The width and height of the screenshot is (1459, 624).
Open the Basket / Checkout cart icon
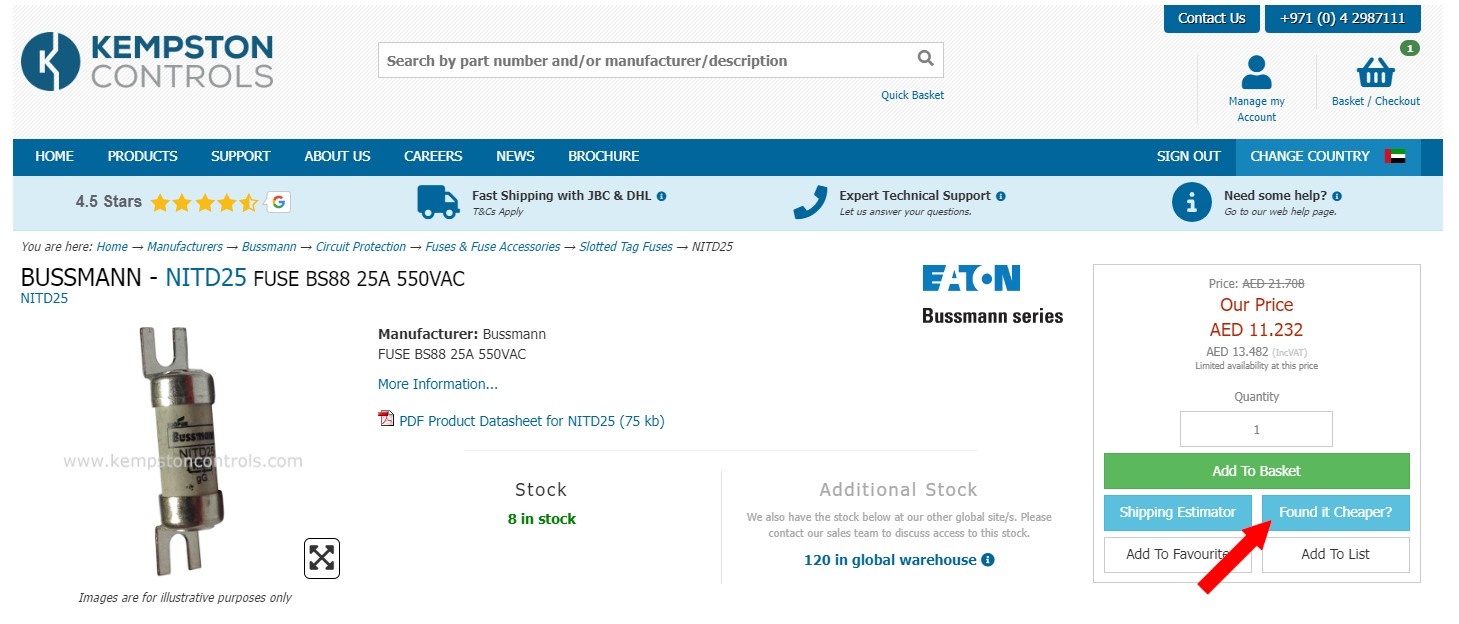[1376, 73]
